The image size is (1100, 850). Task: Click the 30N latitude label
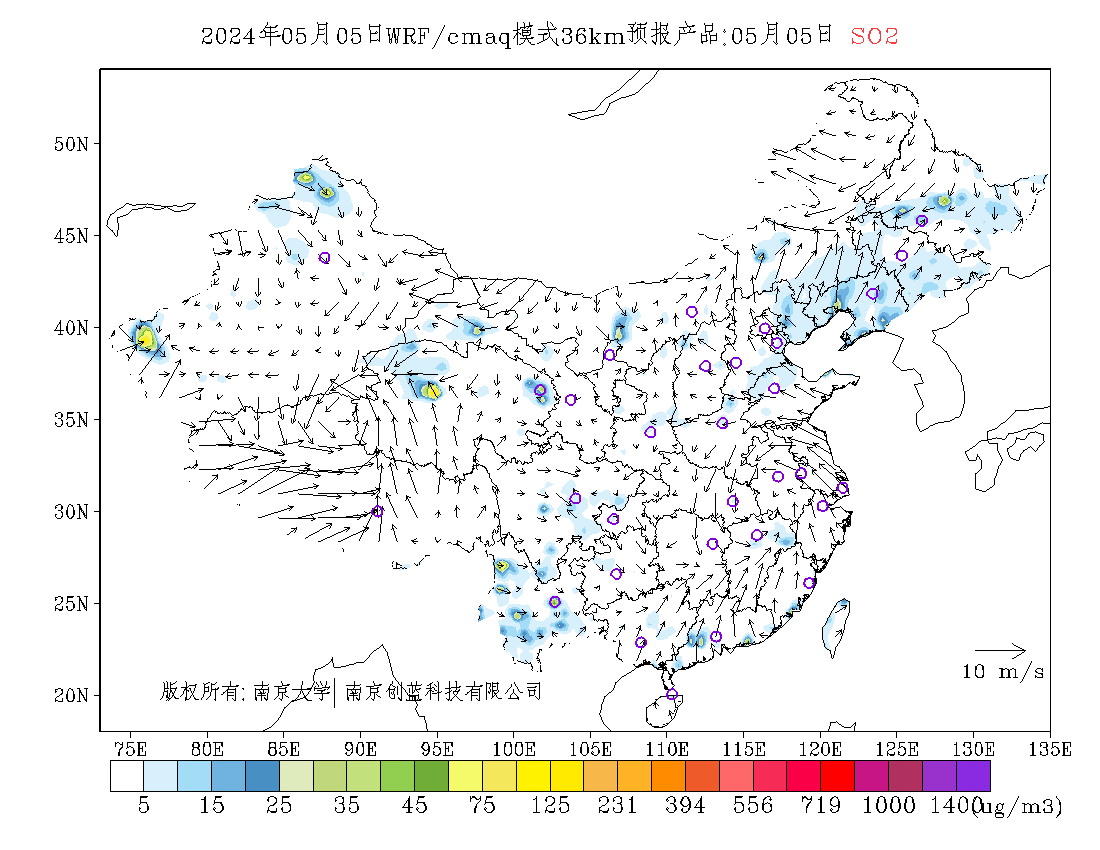[72, 511]
